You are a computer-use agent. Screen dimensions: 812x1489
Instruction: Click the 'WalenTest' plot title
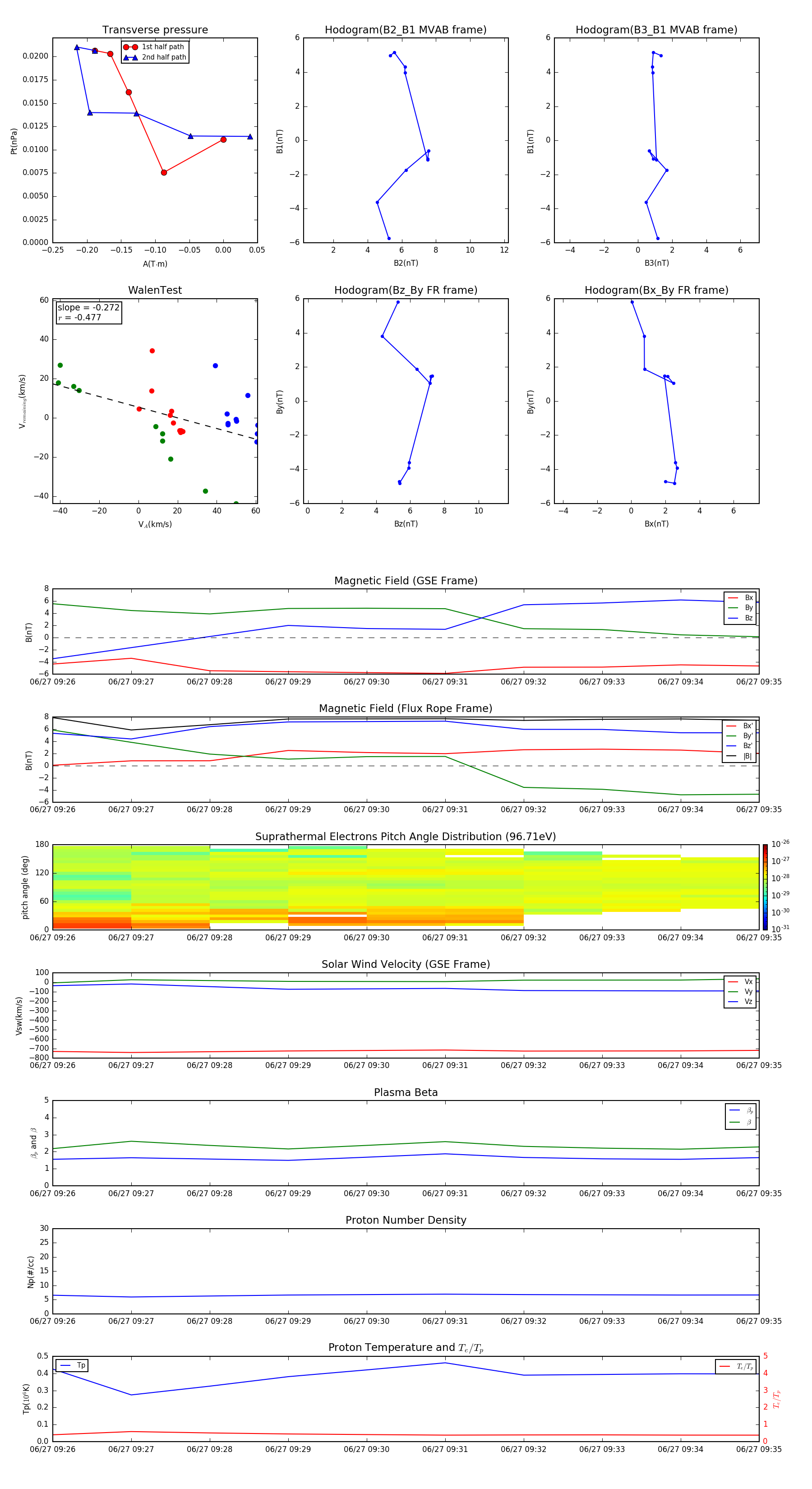(x=155, y=290)
